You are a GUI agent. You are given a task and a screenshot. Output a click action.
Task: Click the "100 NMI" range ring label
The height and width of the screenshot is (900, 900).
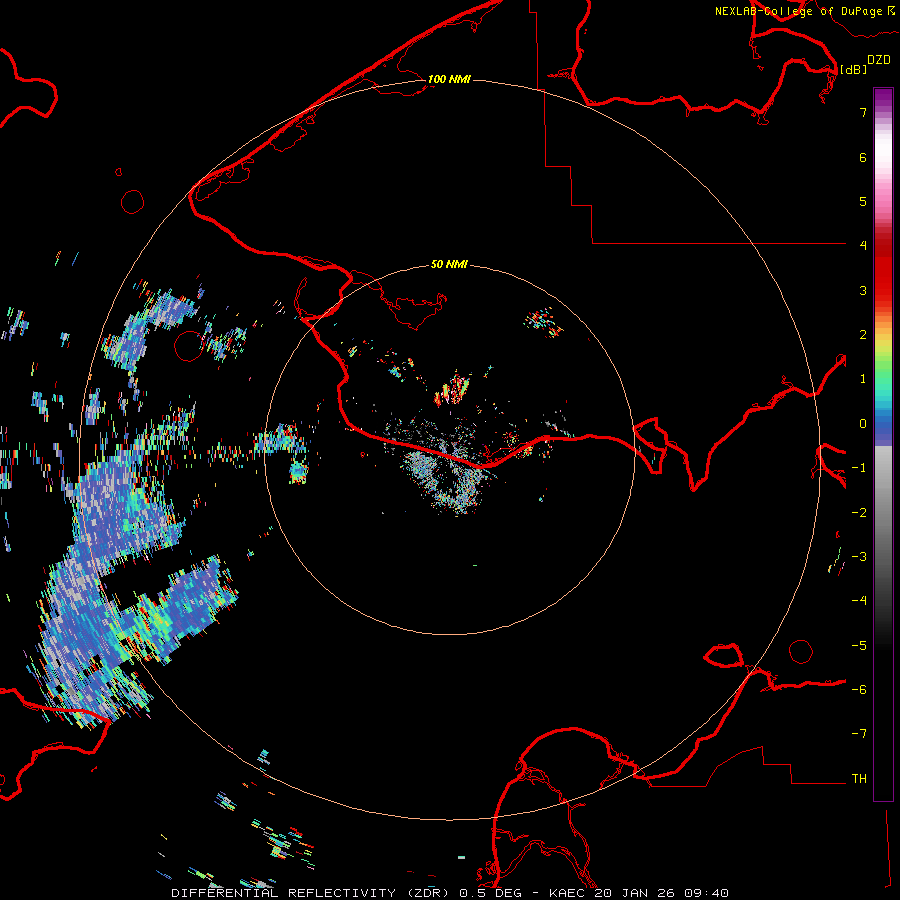coord(449,79)
